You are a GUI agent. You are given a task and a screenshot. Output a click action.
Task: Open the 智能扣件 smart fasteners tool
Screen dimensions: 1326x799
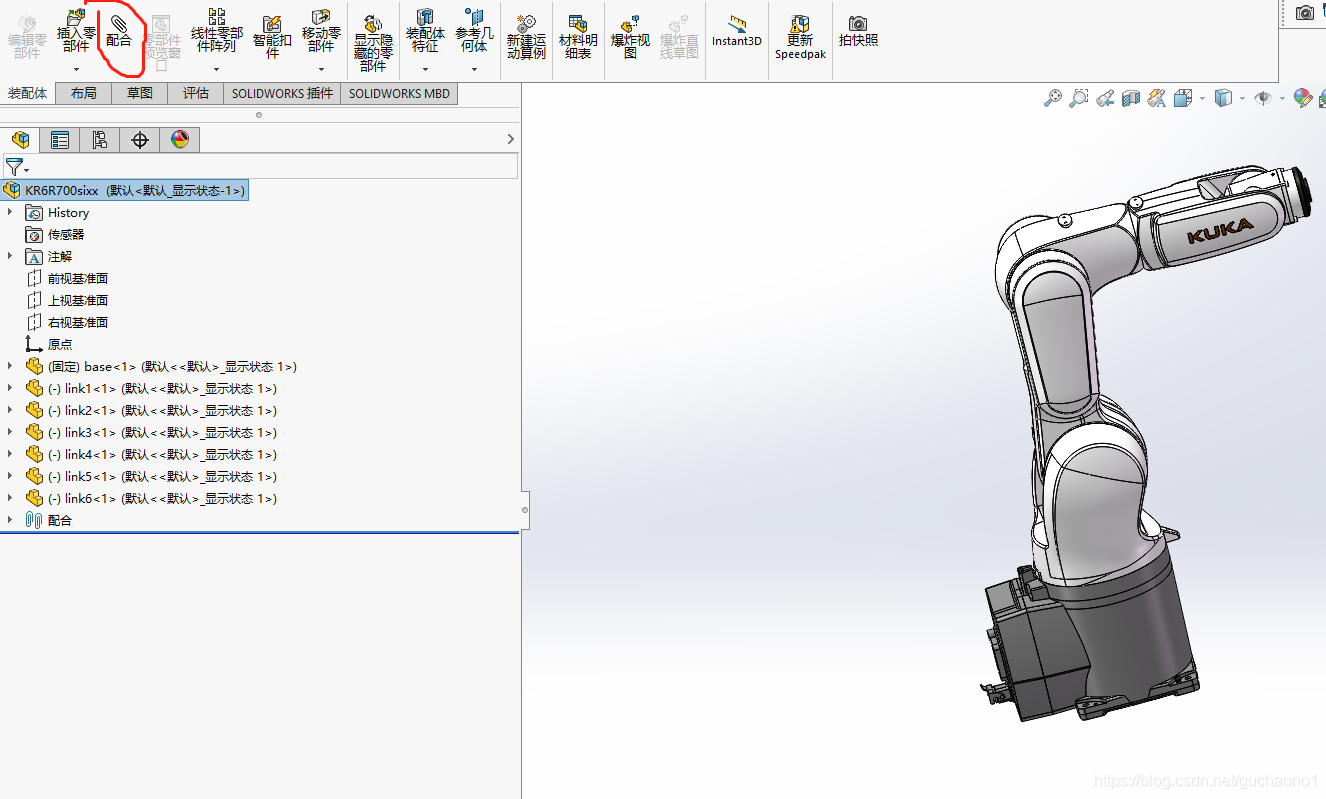point(272,36)
